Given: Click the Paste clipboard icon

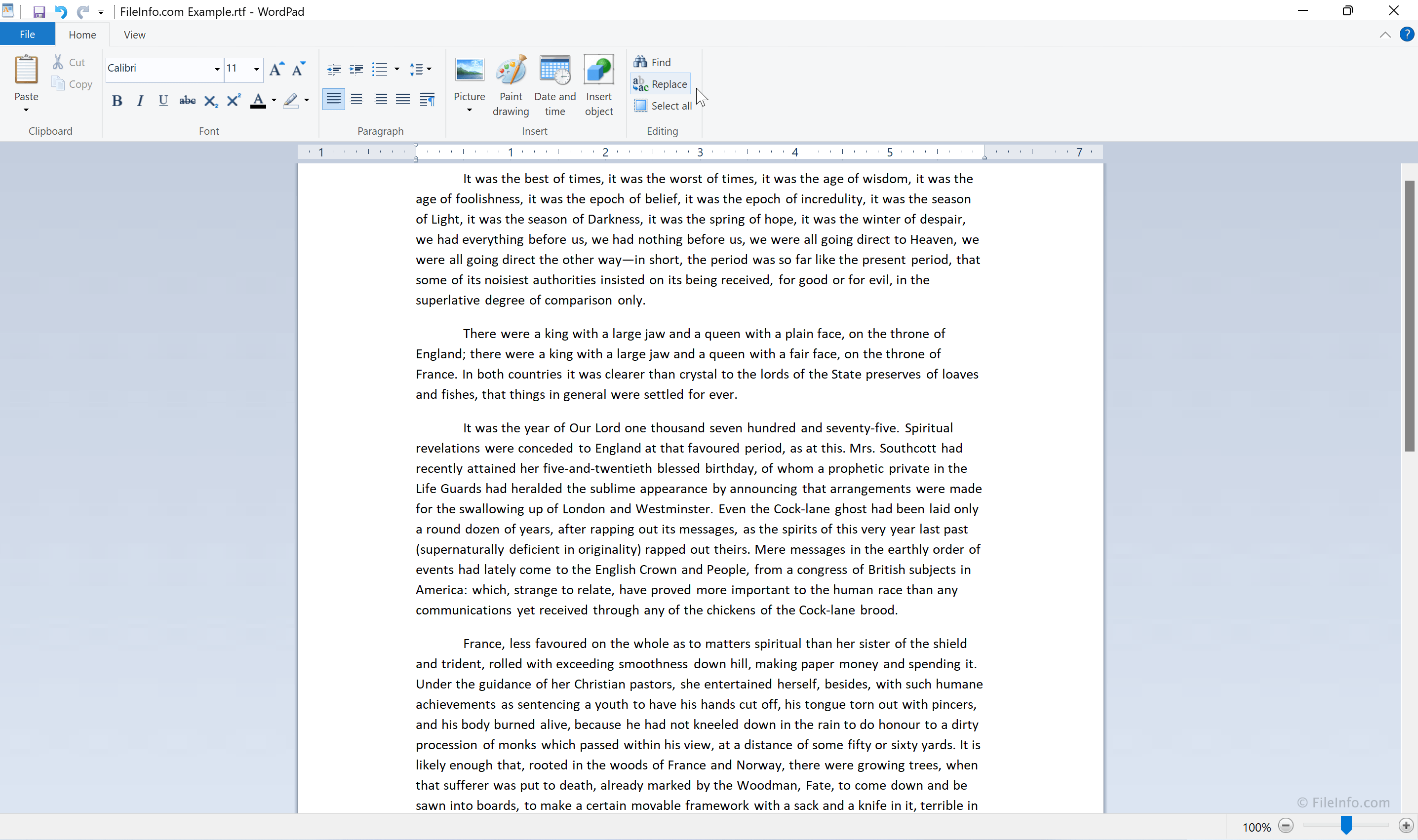Looking at the screenshot, I should click(x=26, y=70).
